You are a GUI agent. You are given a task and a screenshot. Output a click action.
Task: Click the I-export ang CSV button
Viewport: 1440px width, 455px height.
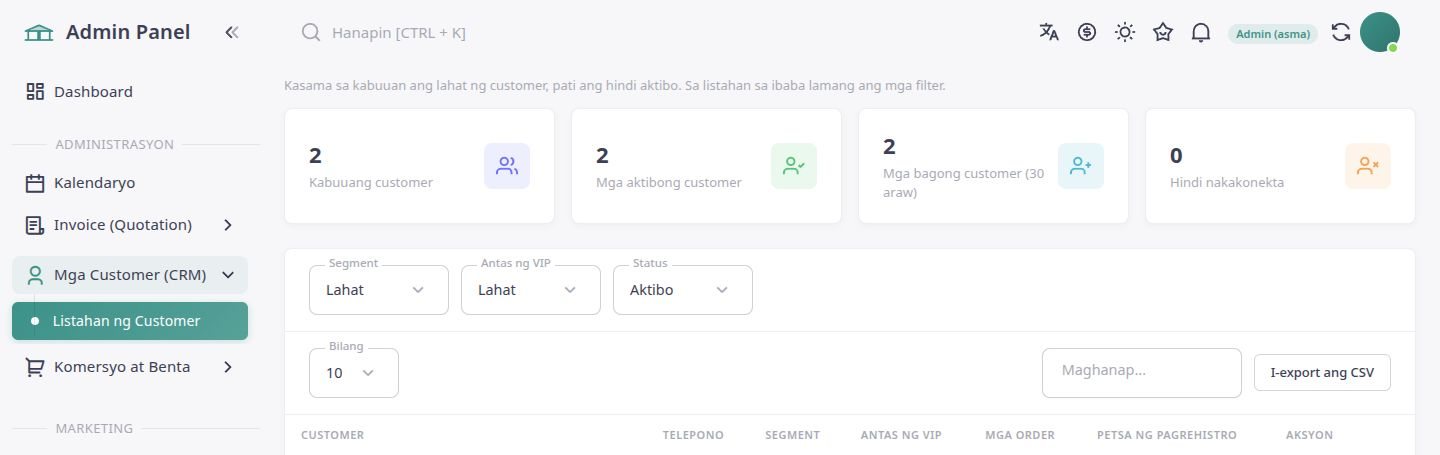point(1322,373)
